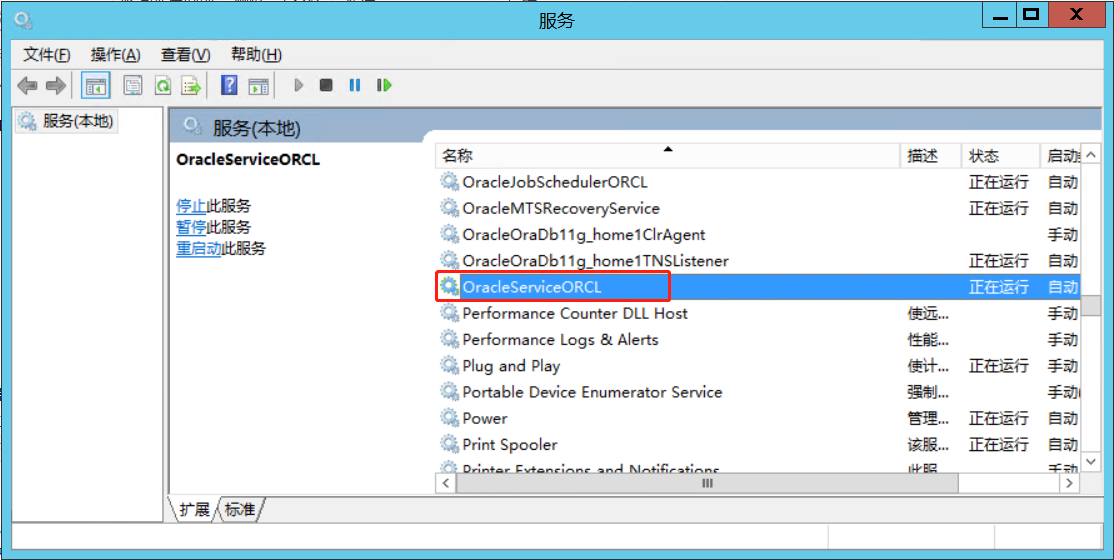Screen dimensions: 1114x560
Task: Click the Pause Service icon
Action: (355, 86)
